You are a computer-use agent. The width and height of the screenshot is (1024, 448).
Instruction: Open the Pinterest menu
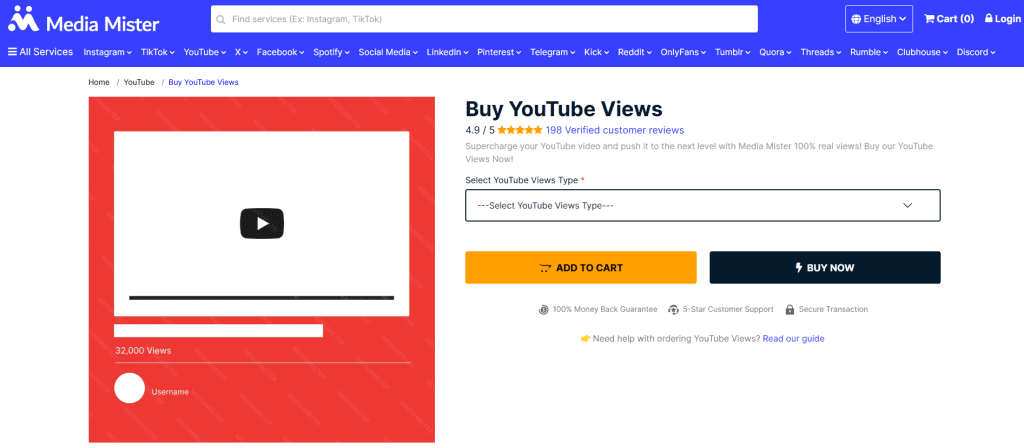pos(500,52)
